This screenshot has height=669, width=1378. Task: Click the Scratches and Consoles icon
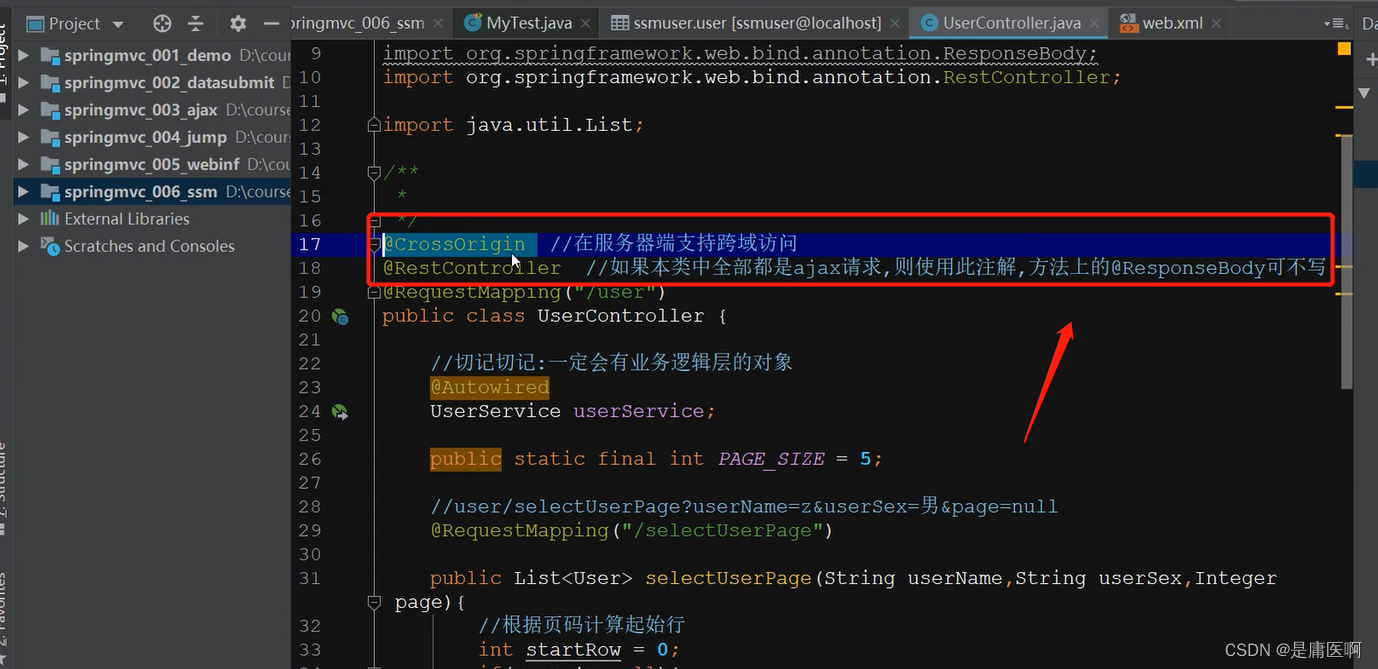[50, 246]
